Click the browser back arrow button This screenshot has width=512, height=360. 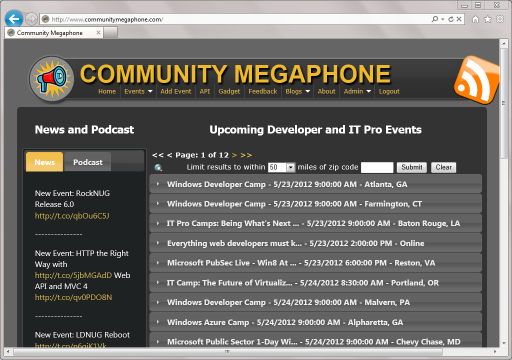pos(14,19)
